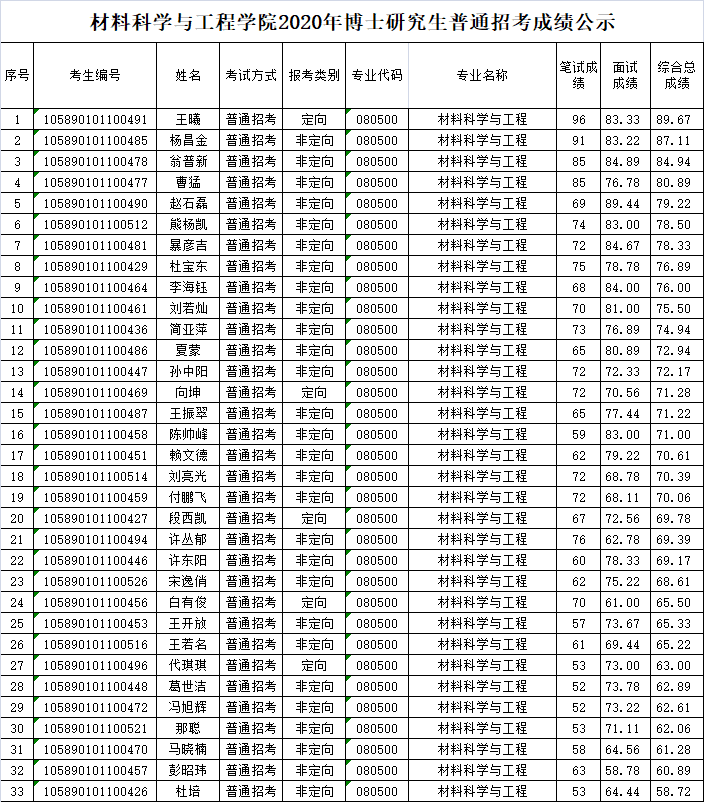Select the name cell 向坤
This screenshot has height=802, width=704.
[x=188, y=393]
